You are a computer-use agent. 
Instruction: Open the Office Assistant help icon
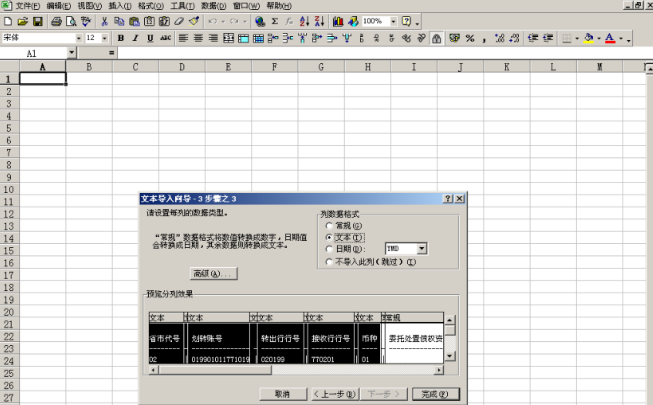click(x=406, y=21)
